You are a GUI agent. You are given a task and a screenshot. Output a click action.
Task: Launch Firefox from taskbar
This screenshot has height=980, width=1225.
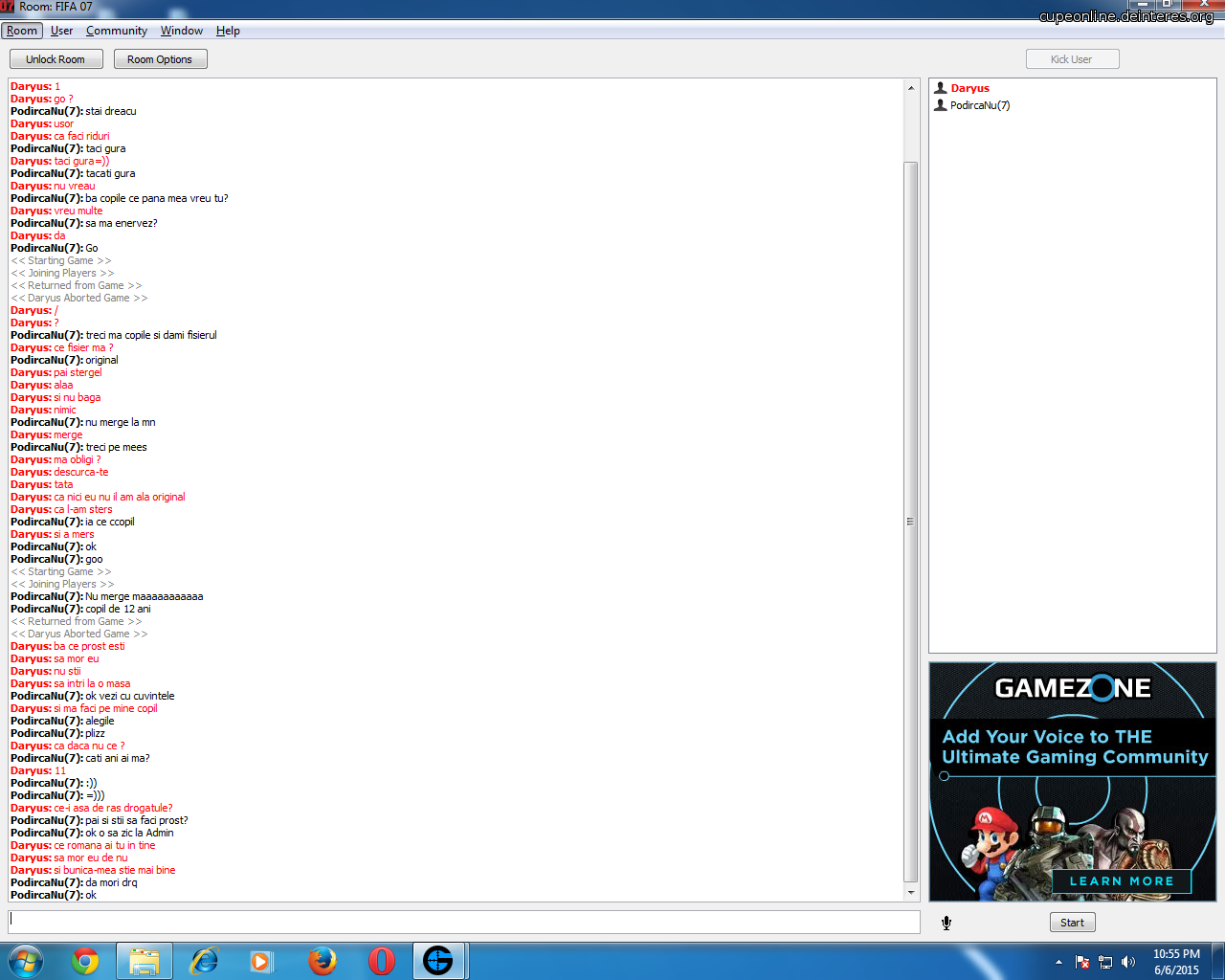click(x=323, y=961)
